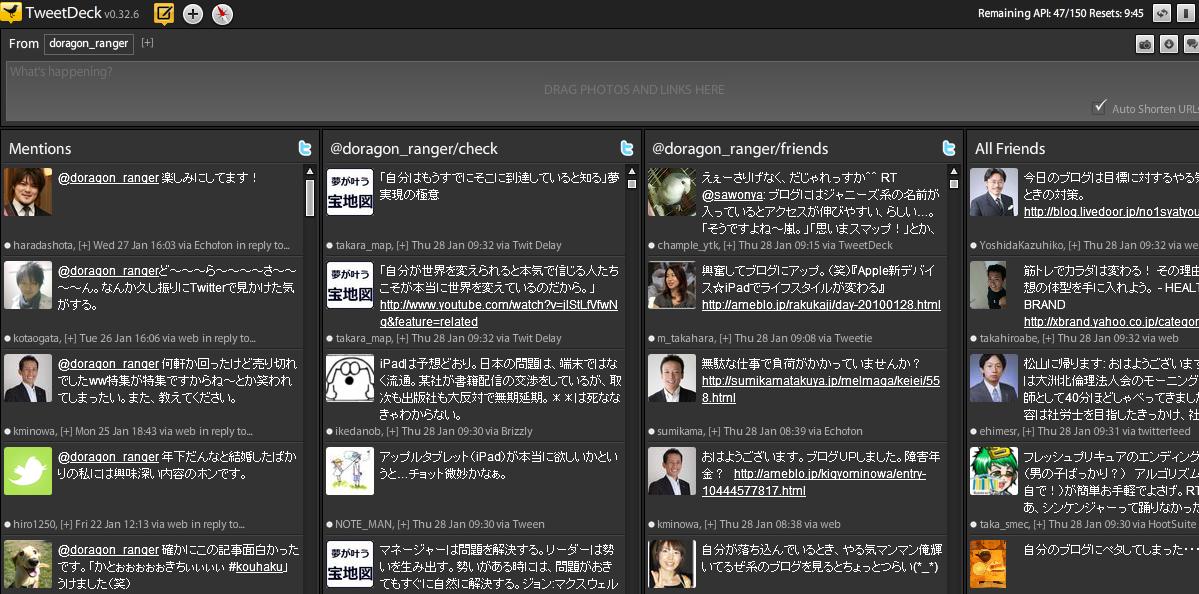This screenshot has width=1199, height=594.
Task: Click ikedanob's cartoon ghost avatar
Action: click(x=350, y=378)
